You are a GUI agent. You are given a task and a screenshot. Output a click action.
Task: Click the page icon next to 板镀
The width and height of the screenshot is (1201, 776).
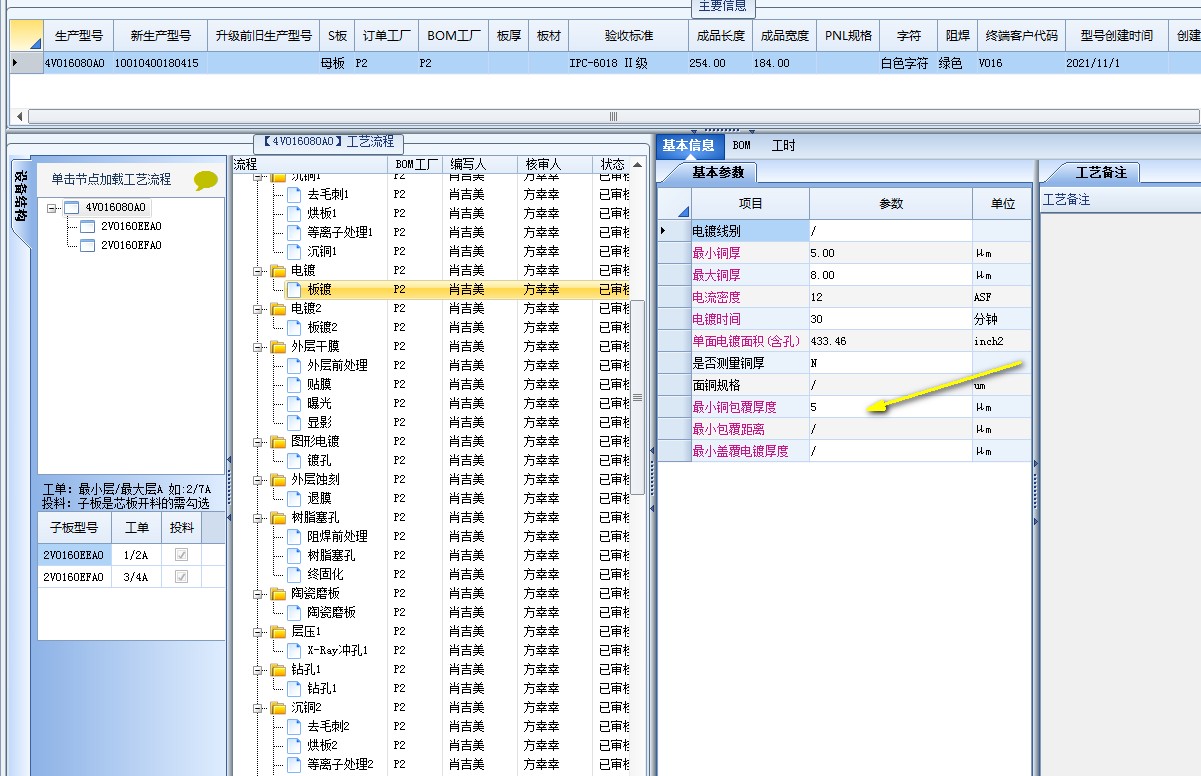click(x=294, y=290)
